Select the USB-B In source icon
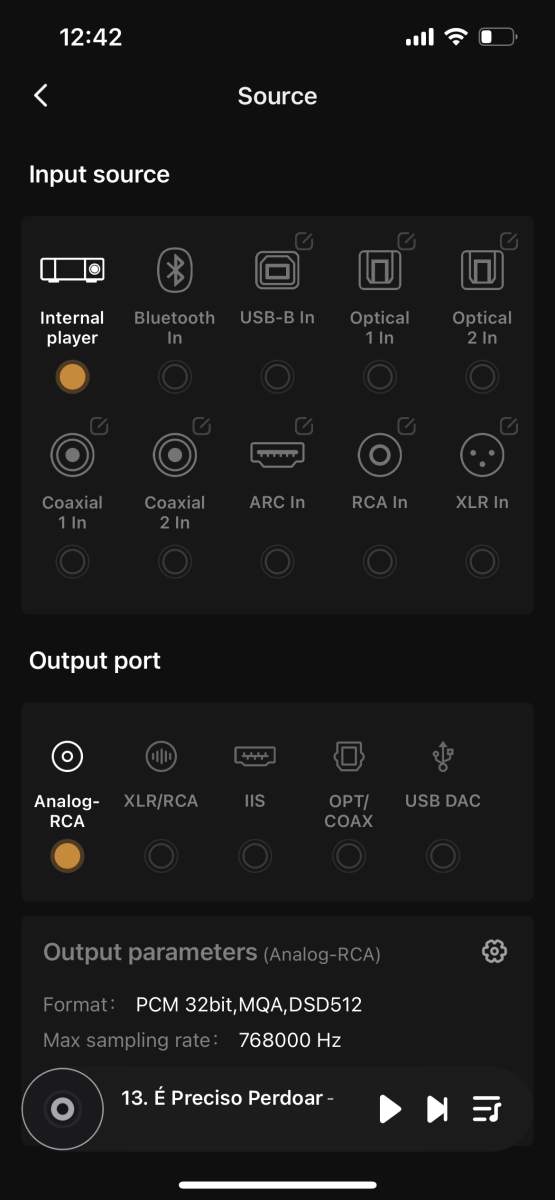 click(277, 270)
